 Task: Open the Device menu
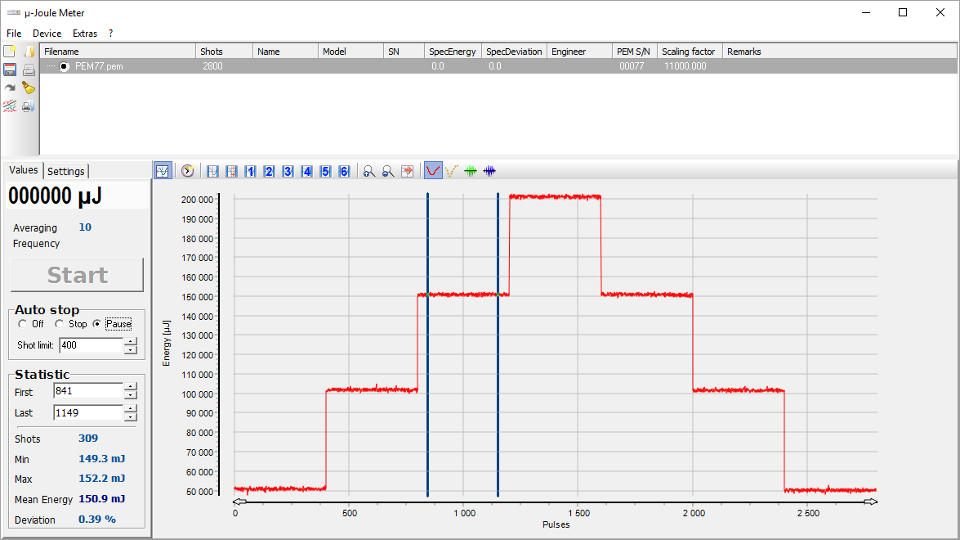[x=46, y=33]
